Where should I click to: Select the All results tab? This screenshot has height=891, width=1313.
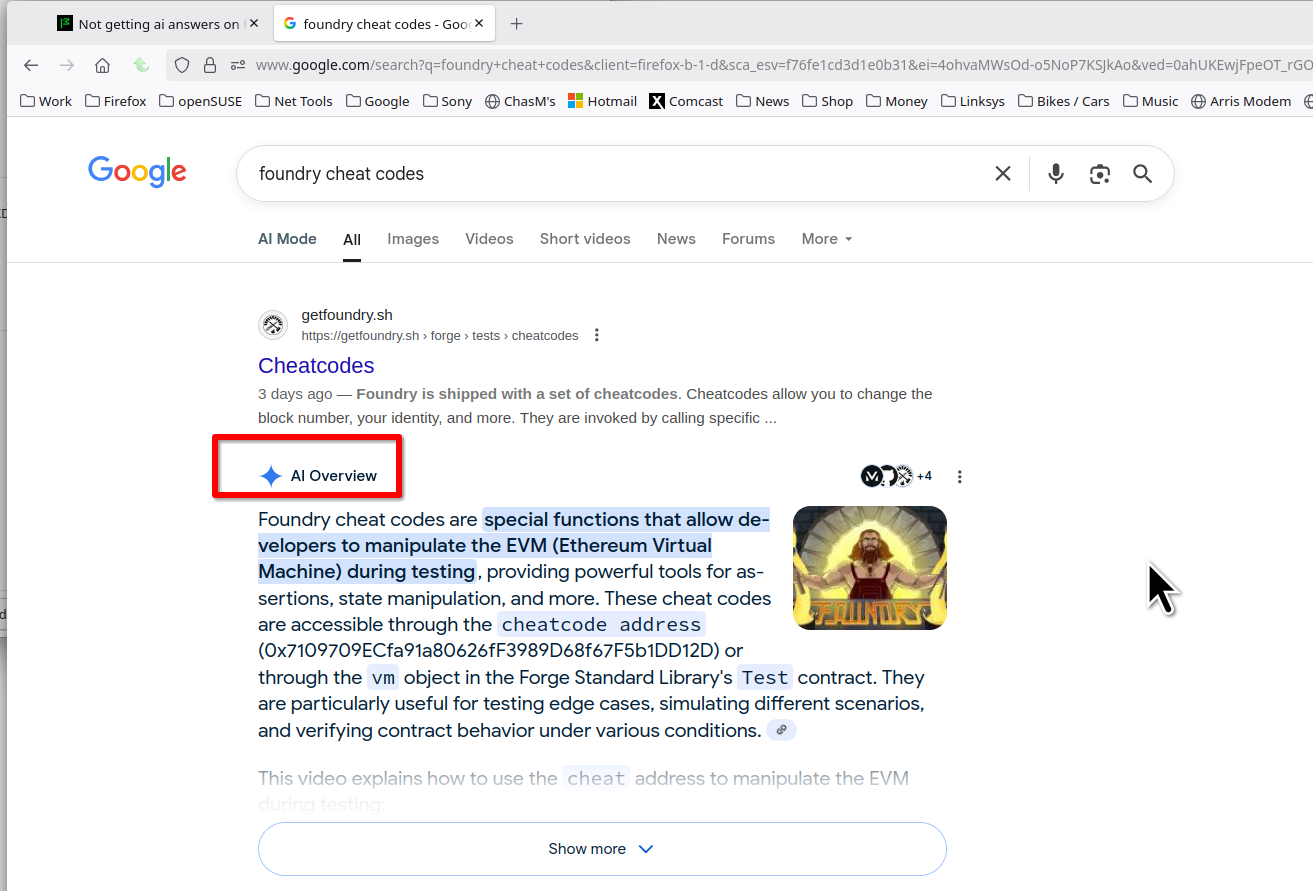[352, 240]
